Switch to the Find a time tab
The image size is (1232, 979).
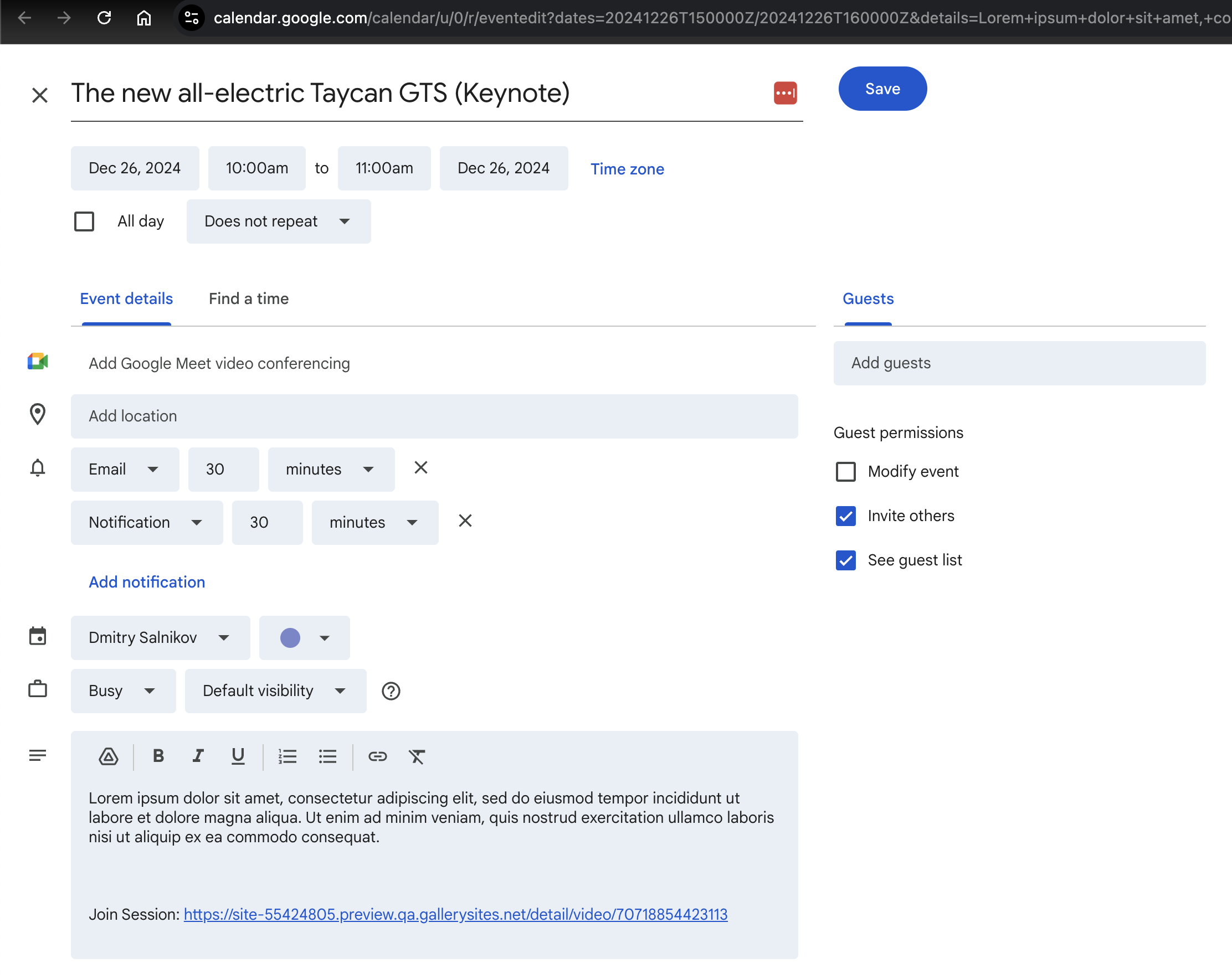pos(248,299)
